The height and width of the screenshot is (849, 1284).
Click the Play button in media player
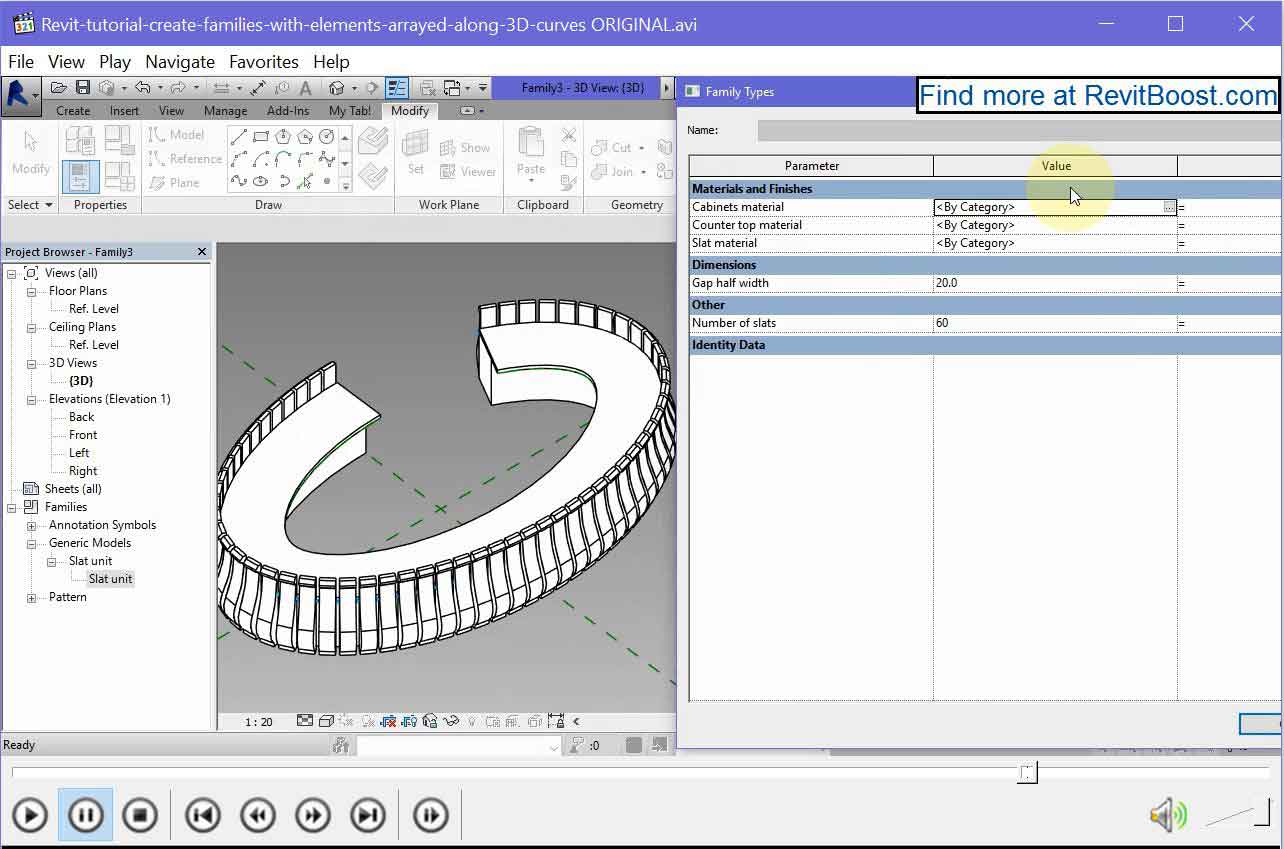30,816
